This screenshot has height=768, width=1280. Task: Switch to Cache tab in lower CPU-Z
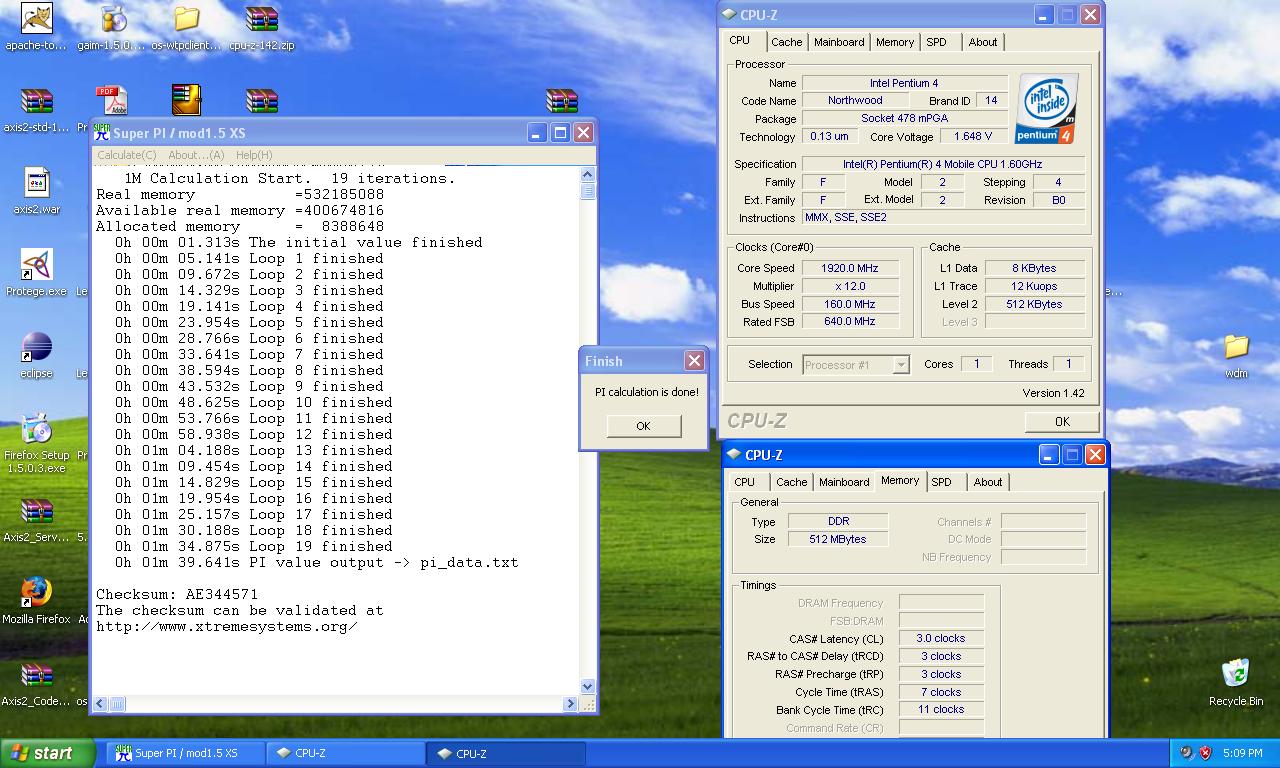click(792, 482)
